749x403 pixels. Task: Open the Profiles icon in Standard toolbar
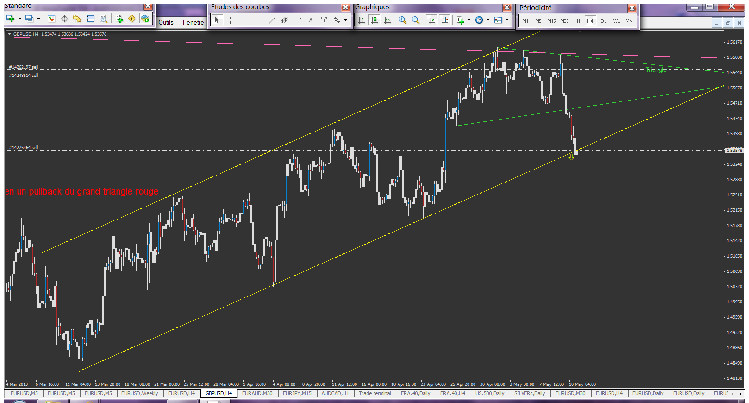pyautogui.click(x=29, y=19)
